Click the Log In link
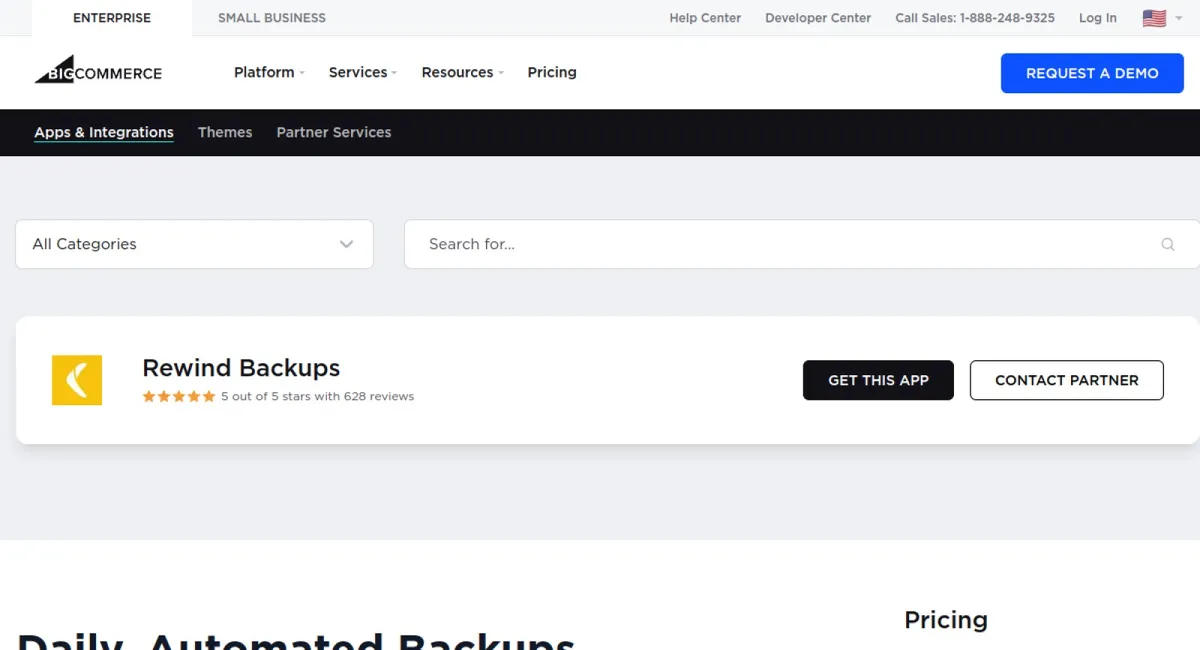 (1098, 18)
